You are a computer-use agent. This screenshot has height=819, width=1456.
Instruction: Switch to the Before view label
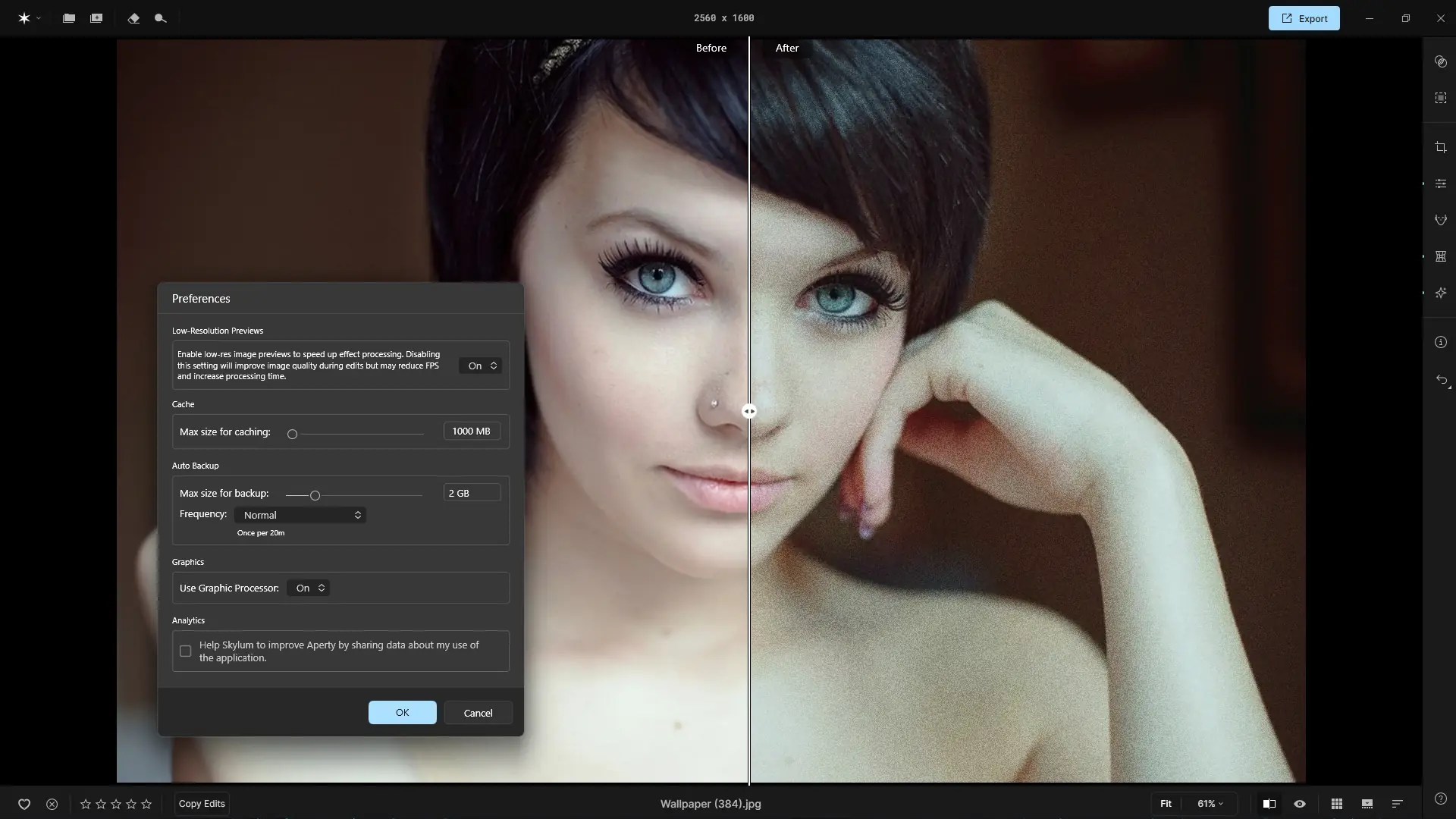pos(711,48)
